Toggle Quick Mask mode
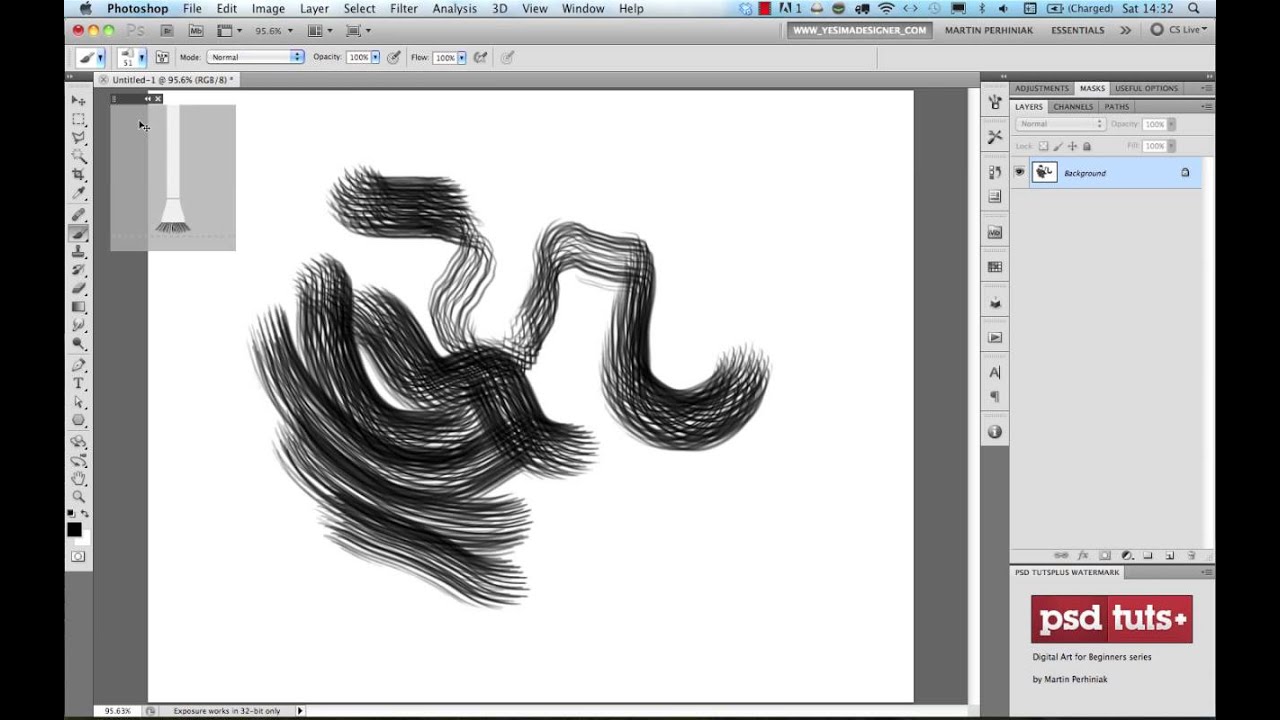The image size is (1280, 720). pyautogui.click(x=78, y=556)
